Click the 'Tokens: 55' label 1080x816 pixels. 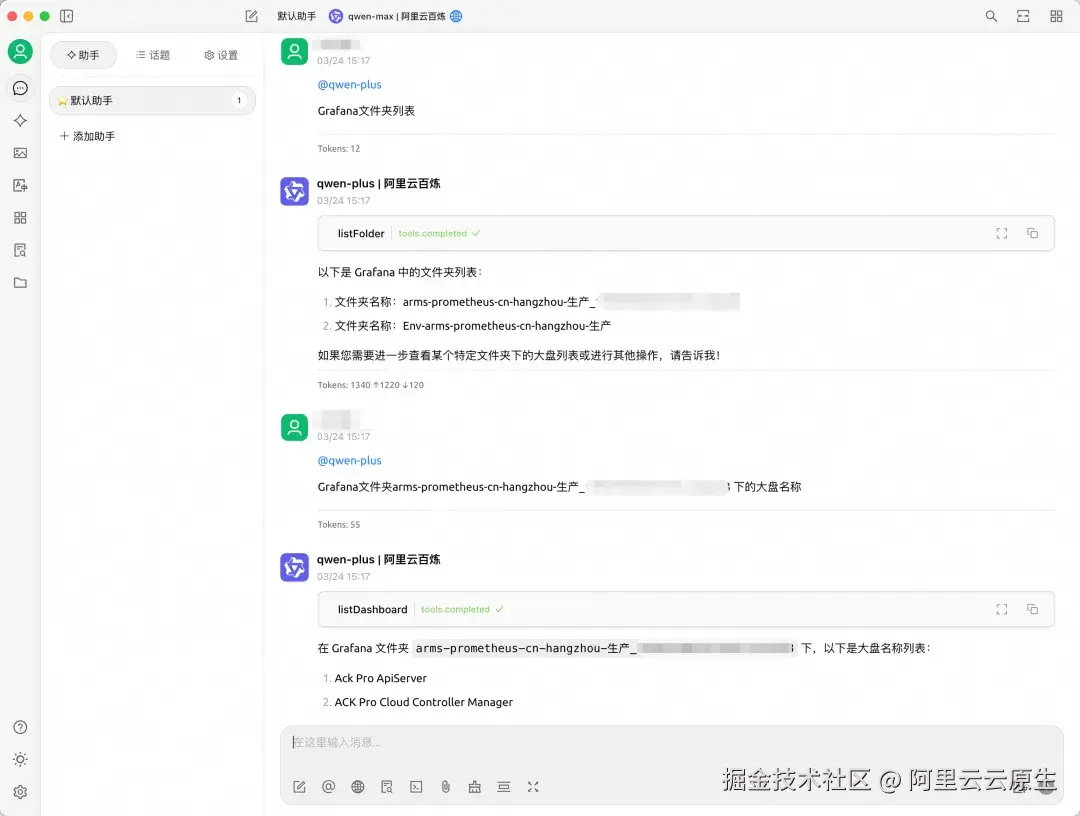tap(338, 525)
